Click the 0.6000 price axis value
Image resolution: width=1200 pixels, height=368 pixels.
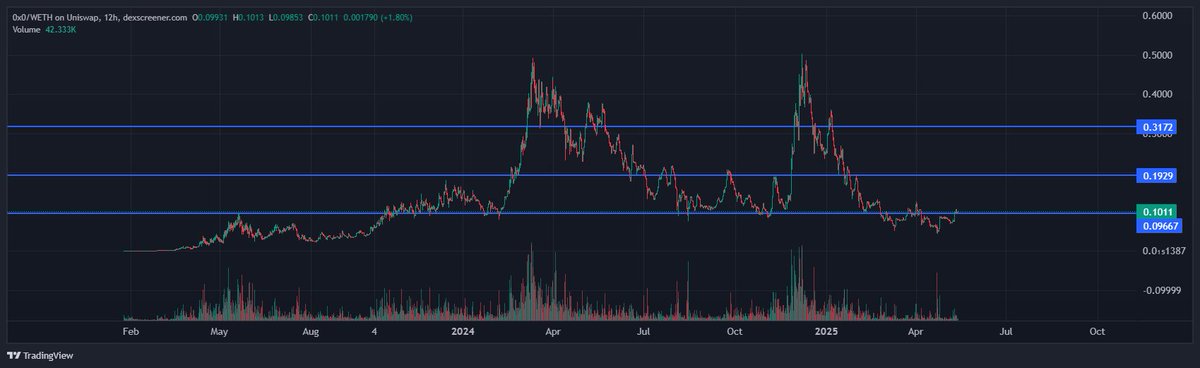point(1156,16)
